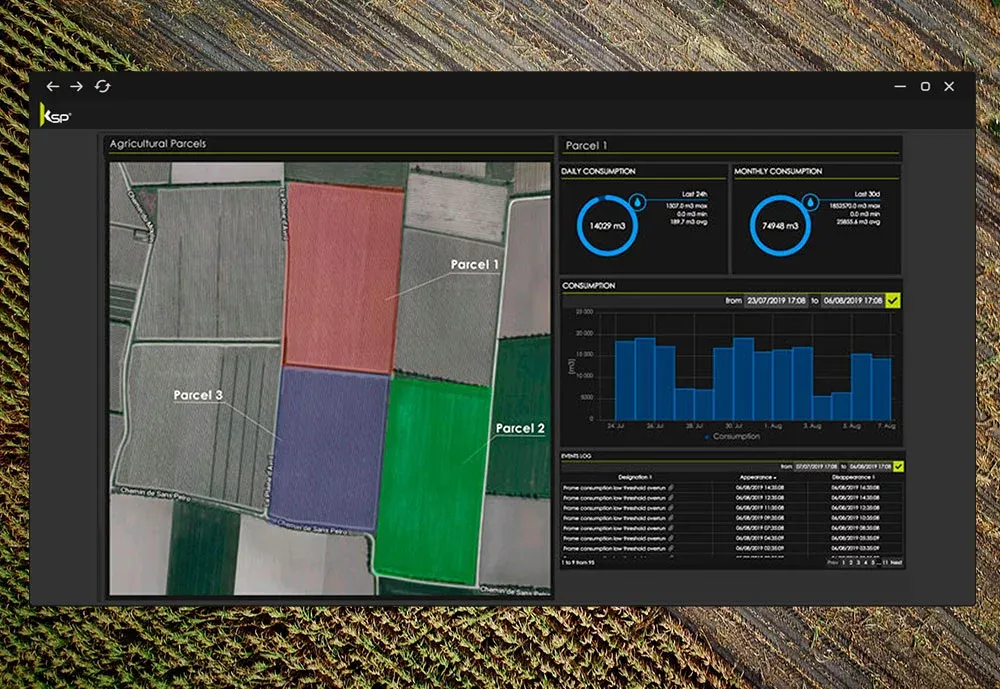Jump to page 11 of events

click(x=883, y=563)
